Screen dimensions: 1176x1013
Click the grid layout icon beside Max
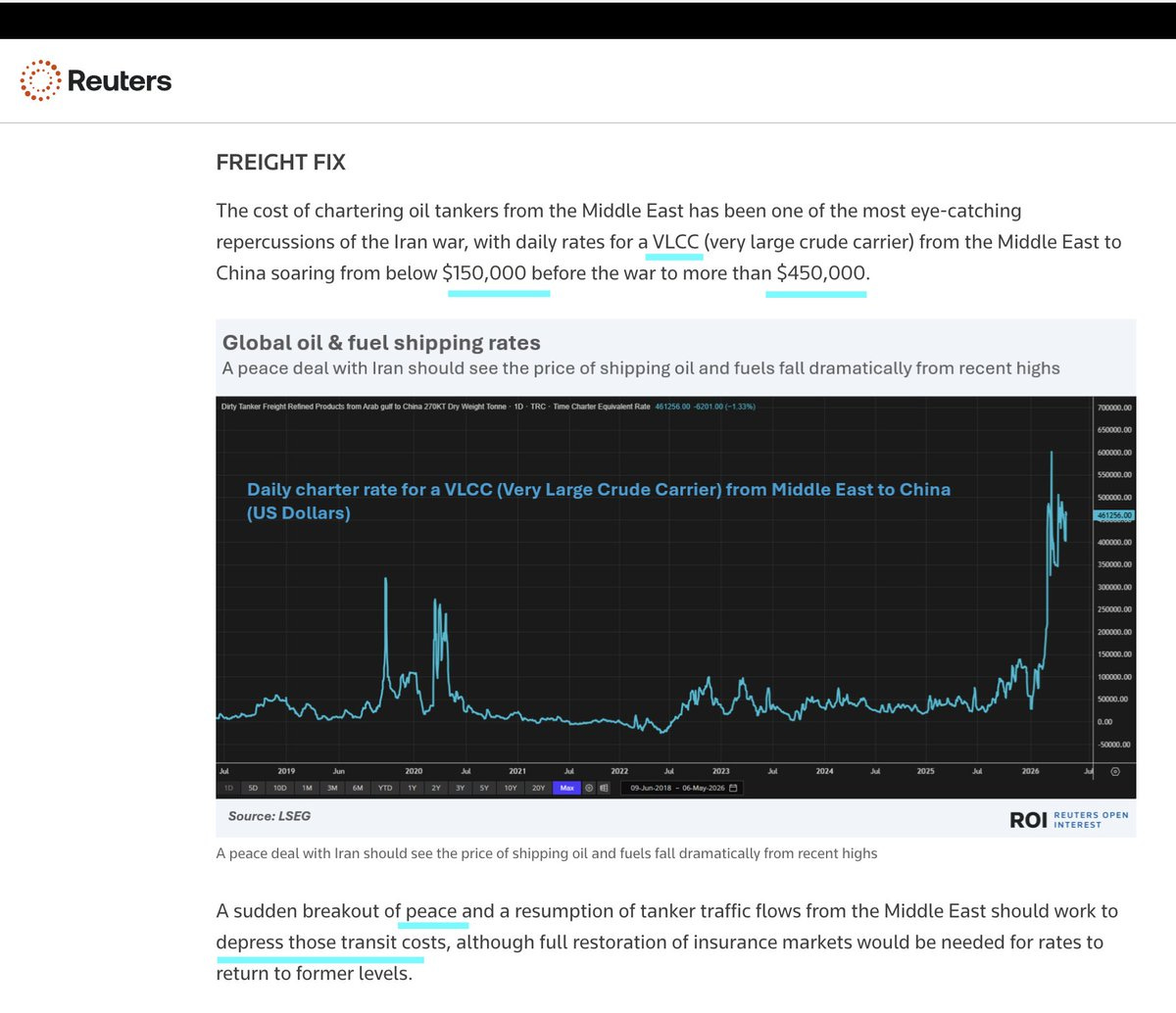[x=604, y=788]
